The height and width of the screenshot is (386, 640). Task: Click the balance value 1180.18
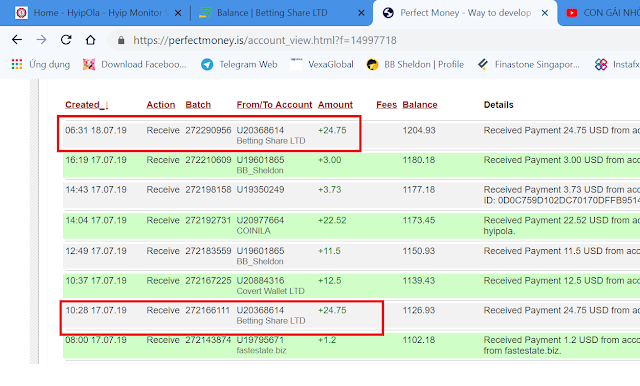click(x=419, y=160)
